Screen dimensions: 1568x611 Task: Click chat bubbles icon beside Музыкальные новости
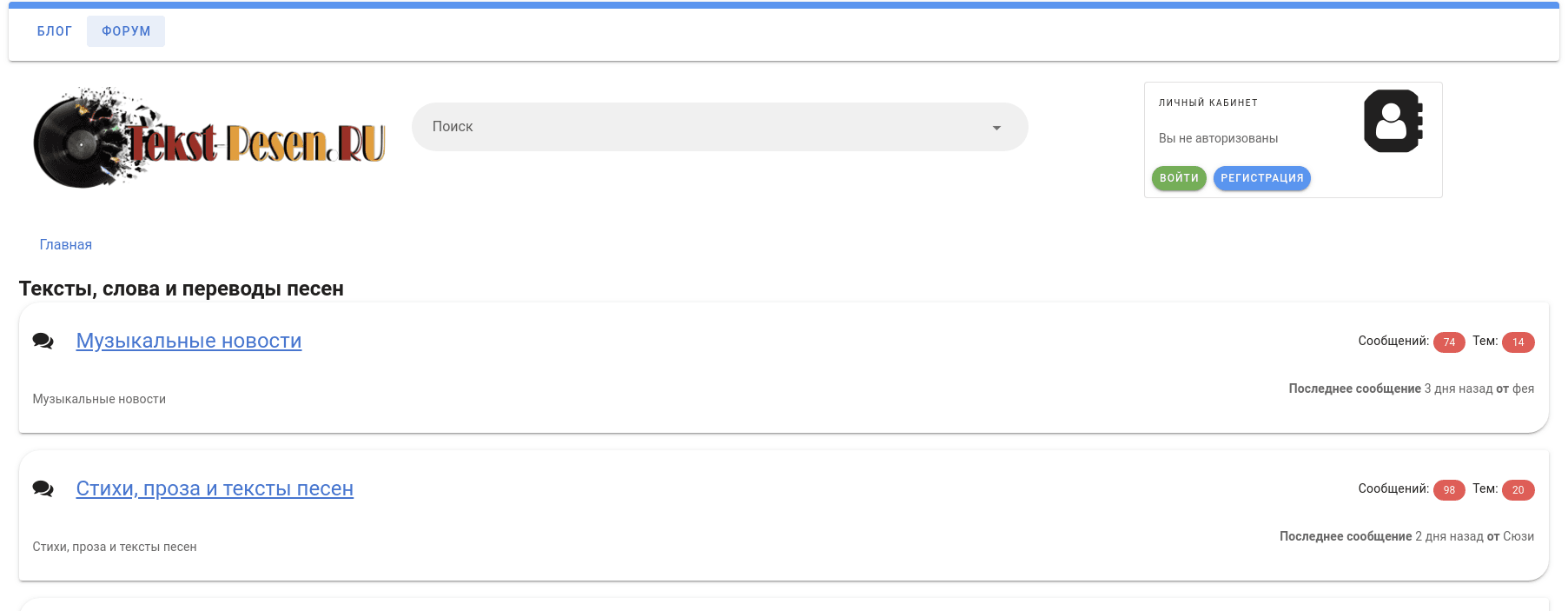click(x=43, y=341)
